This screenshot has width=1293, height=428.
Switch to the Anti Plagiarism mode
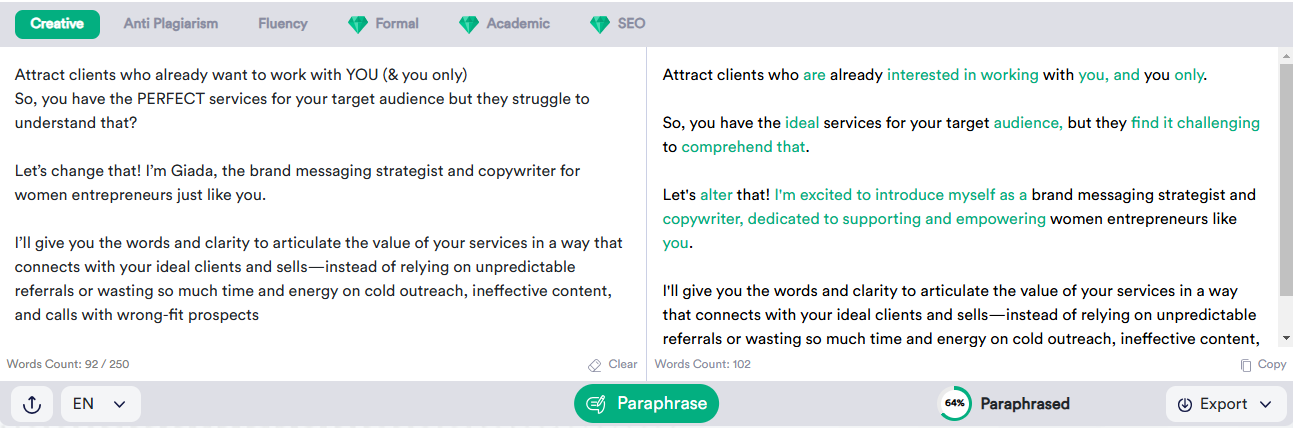coord(171,24)
